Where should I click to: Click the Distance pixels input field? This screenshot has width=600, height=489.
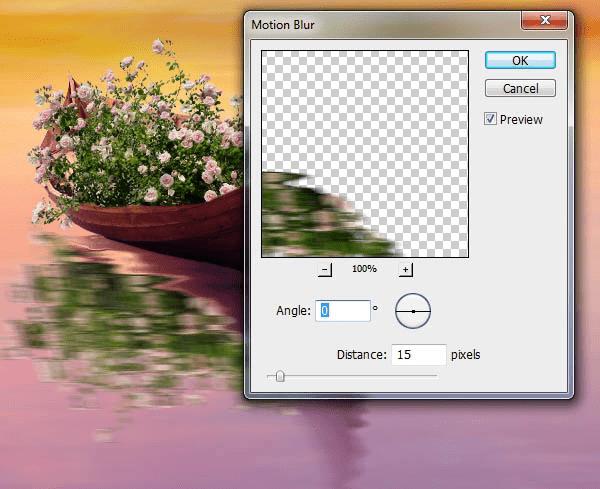pos(419,355)
